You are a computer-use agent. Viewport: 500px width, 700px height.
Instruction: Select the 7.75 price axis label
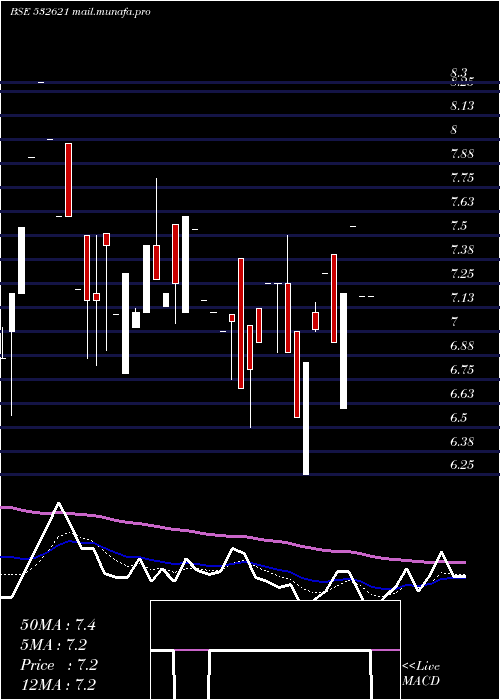point(462,178)
